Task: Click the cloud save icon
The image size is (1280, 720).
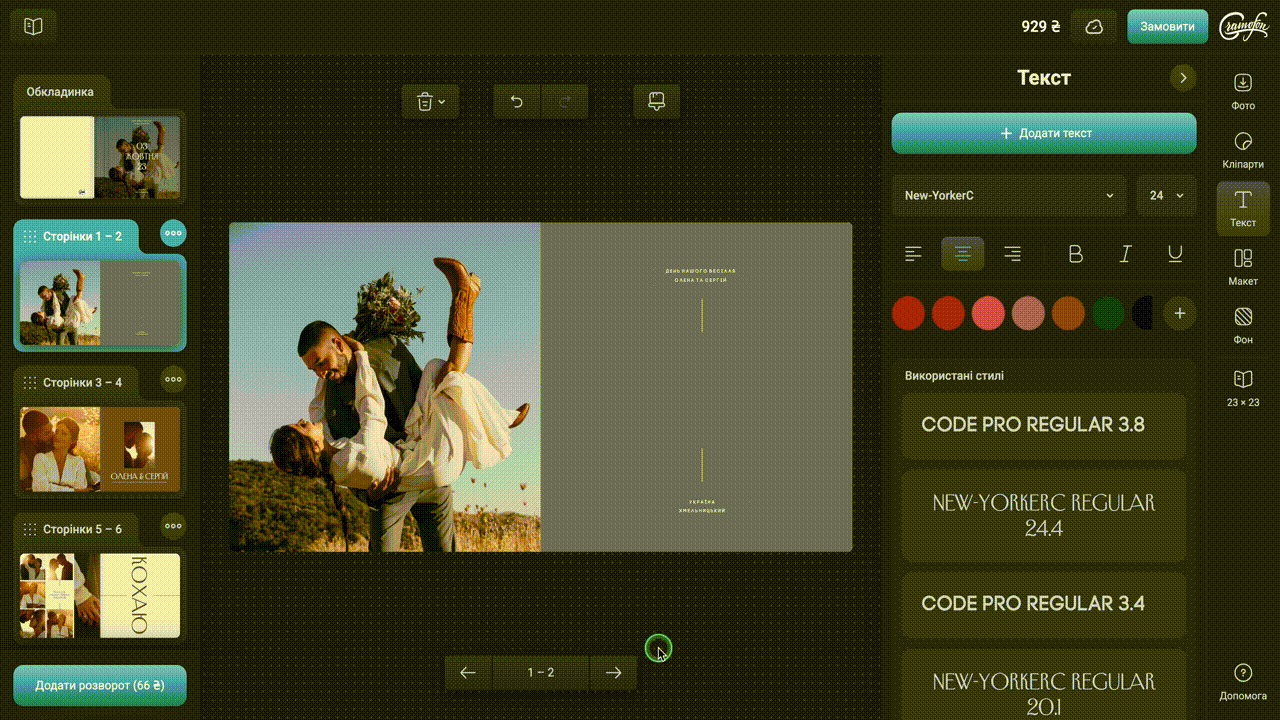Action: pyautogui.click(x=1094, y=27)
